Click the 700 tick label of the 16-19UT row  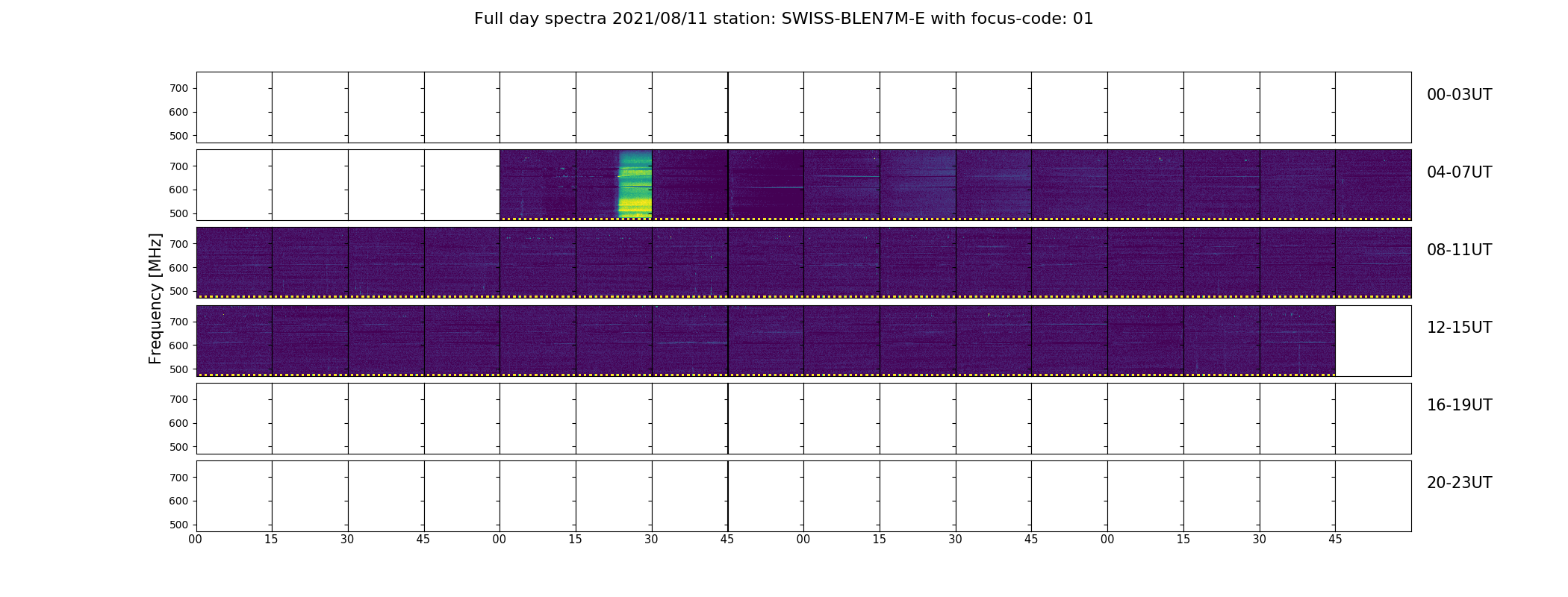point(178,399)
